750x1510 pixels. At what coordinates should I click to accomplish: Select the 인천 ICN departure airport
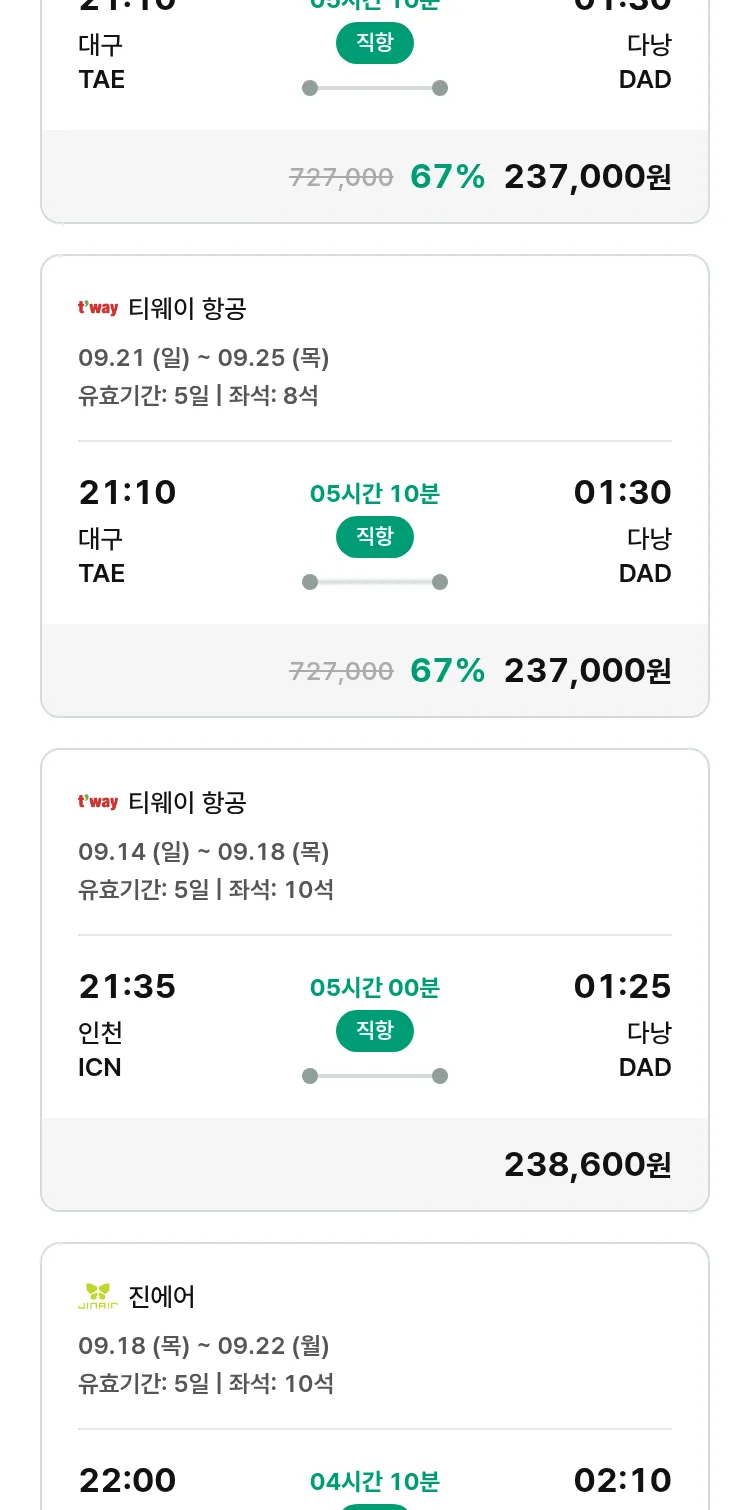point(100,1049)
